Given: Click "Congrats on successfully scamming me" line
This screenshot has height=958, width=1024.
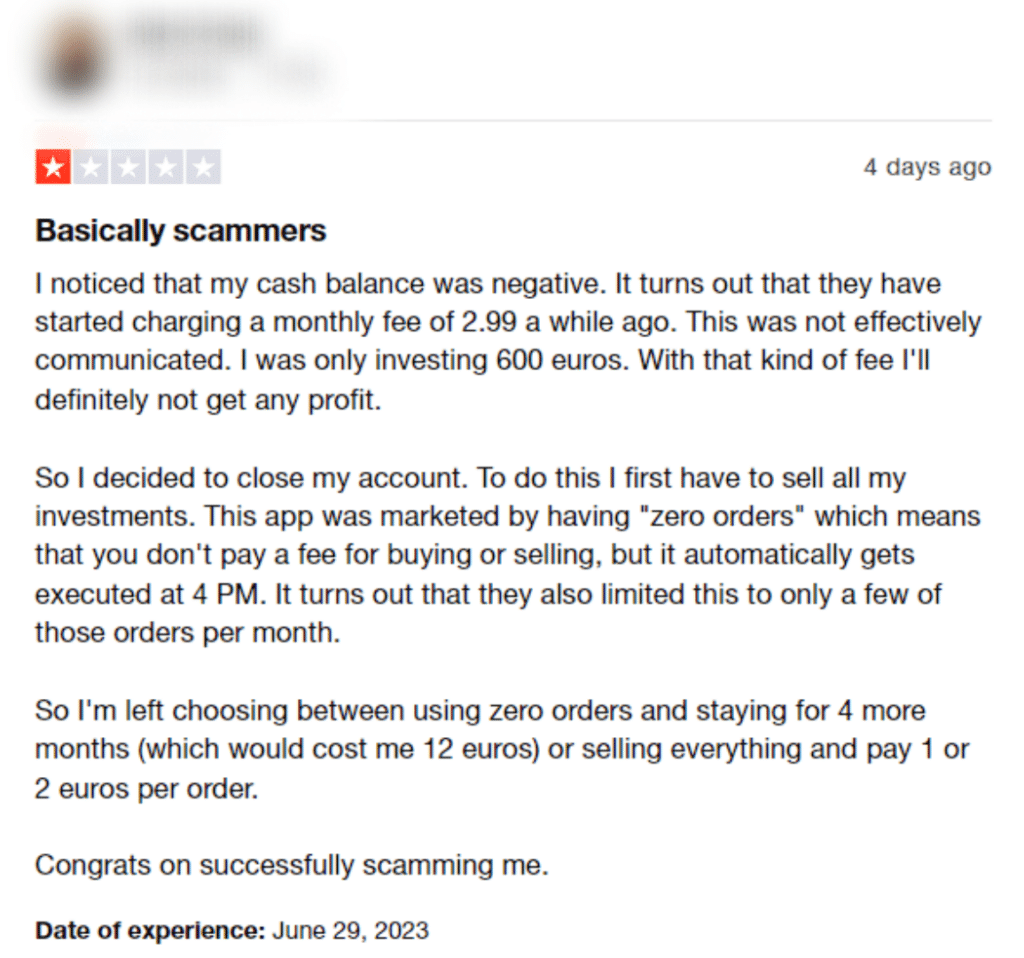Looking at the screenshot, I should click(x=292, y=865).
